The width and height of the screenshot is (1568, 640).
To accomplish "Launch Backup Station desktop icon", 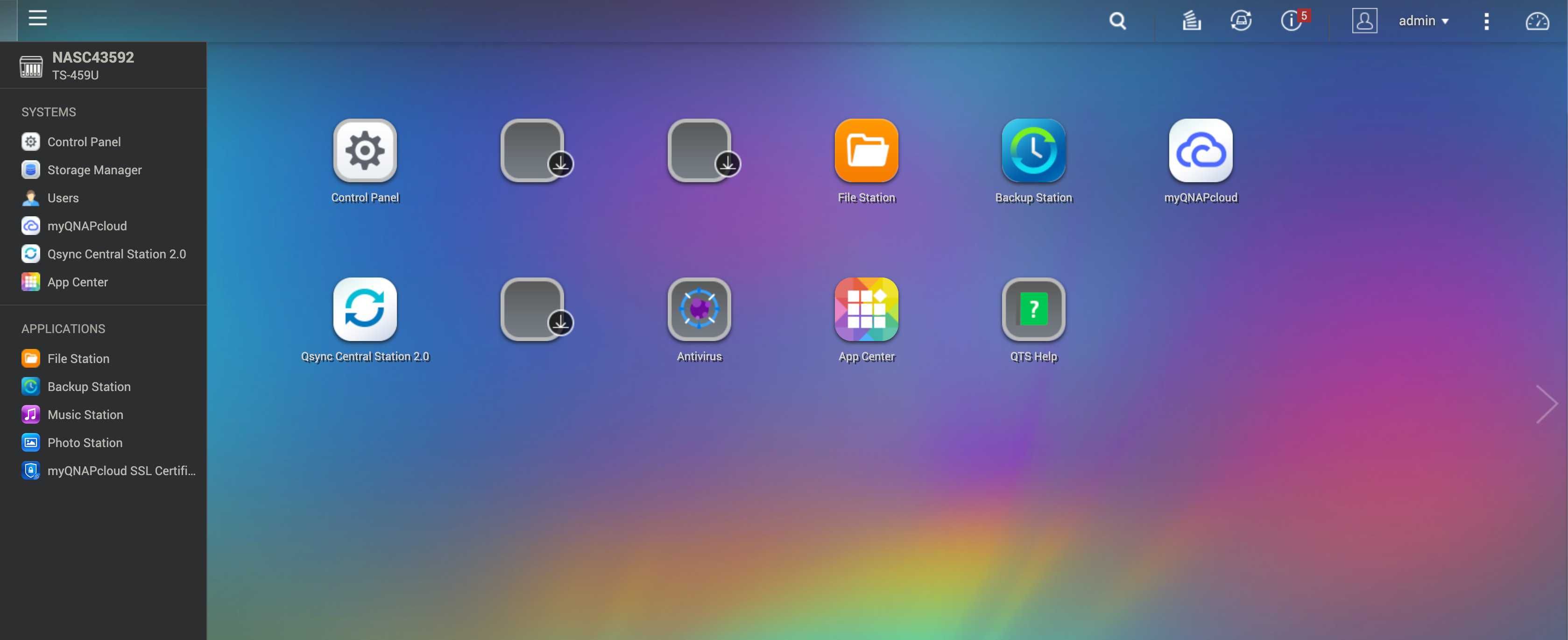I will coord(1033,150).
